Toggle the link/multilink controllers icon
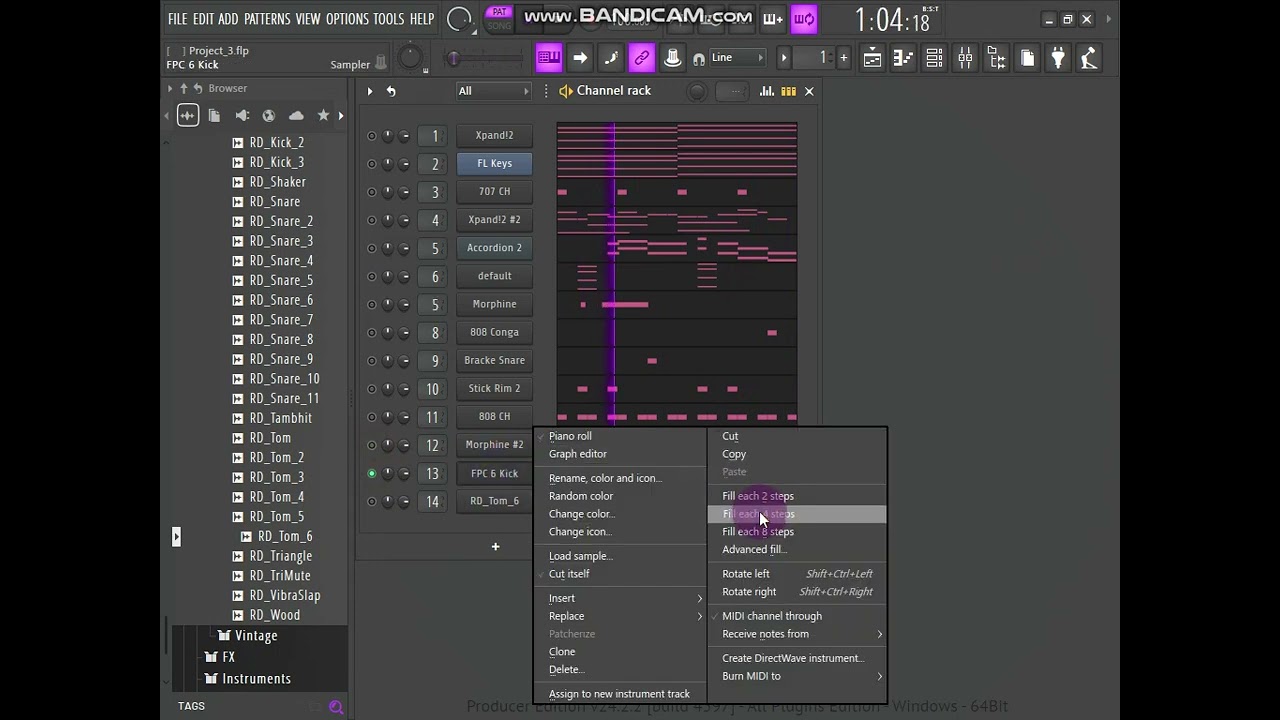 pos(642,58)
